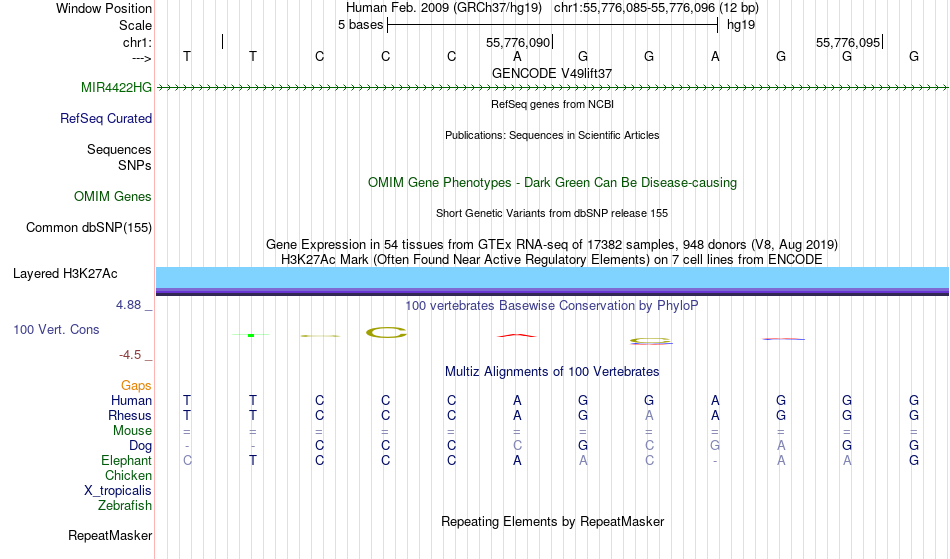Screen dimensions: 950x559
Task: Click the Dog alignment row label
Action: click(x=141, y=446)
